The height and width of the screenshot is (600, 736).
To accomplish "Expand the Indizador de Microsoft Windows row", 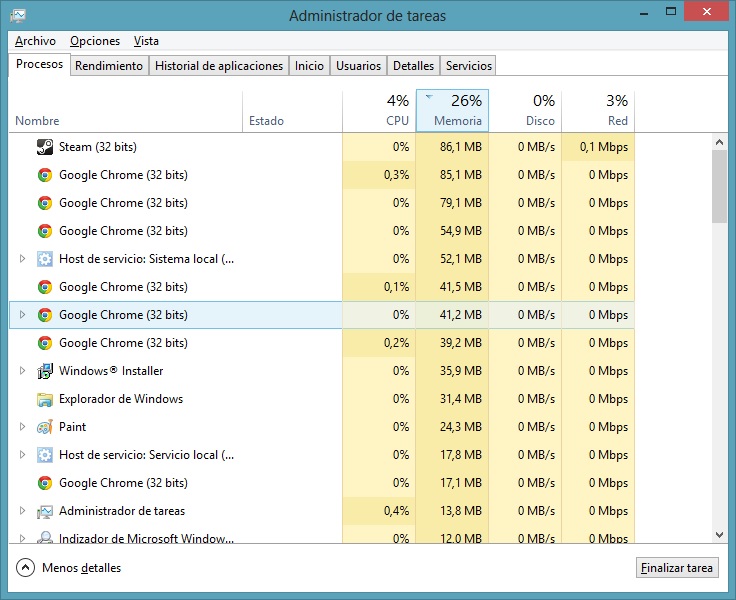I will 22,538.
